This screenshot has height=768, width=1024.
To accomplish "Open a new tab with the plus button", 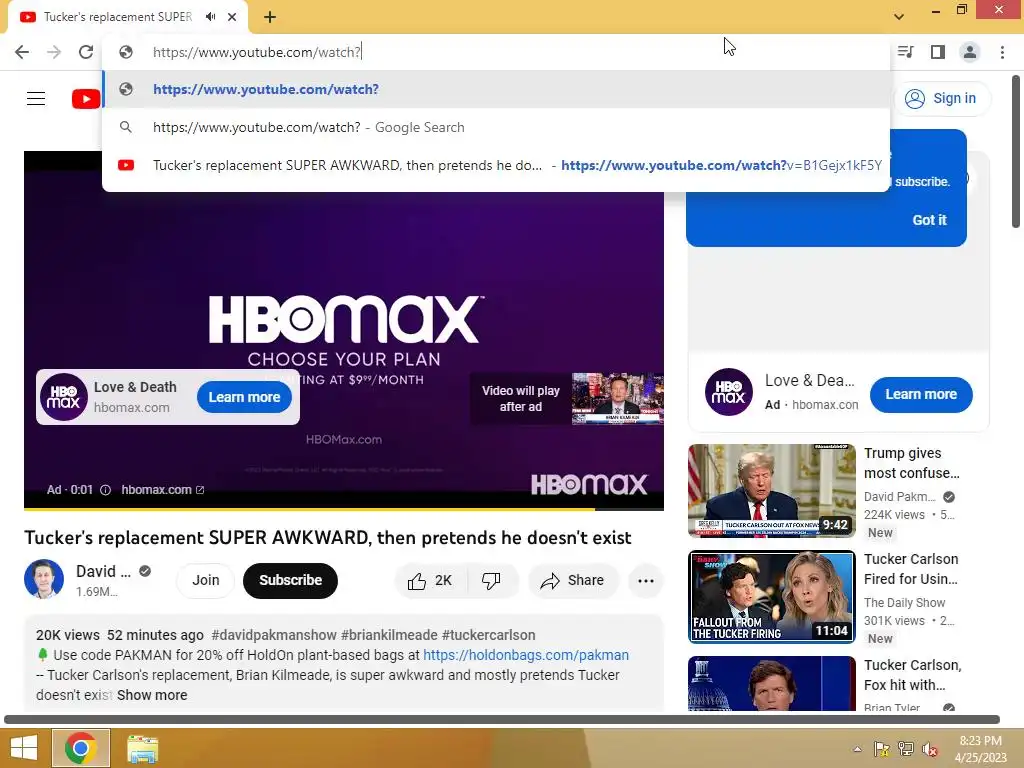I will coord(270,17).
